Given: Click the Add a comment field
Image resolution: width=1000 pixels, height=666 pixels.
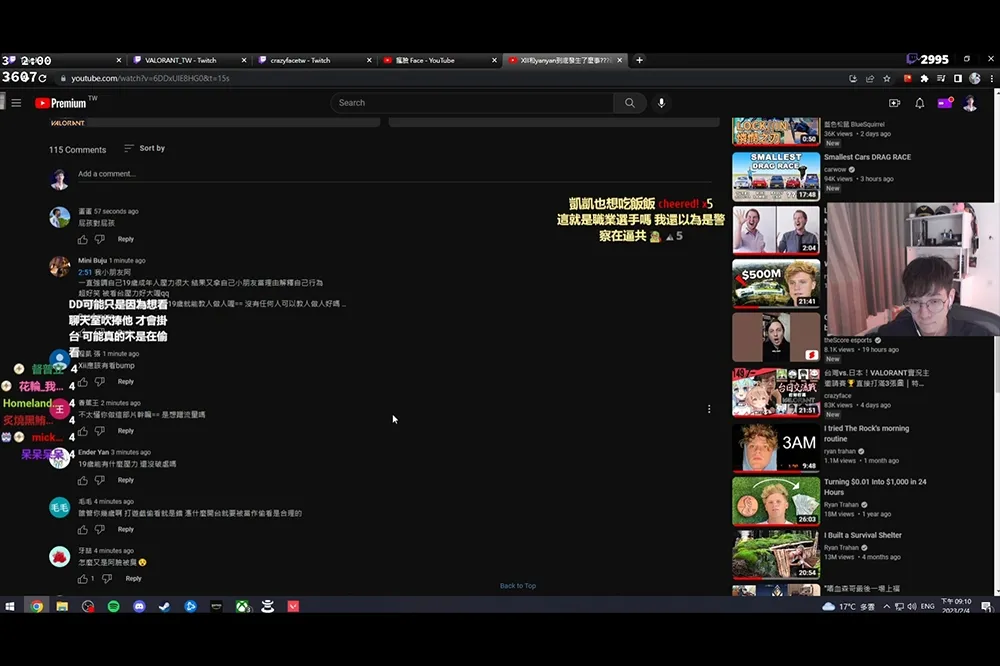Looking at the screenshot, I should pos(394,174).
